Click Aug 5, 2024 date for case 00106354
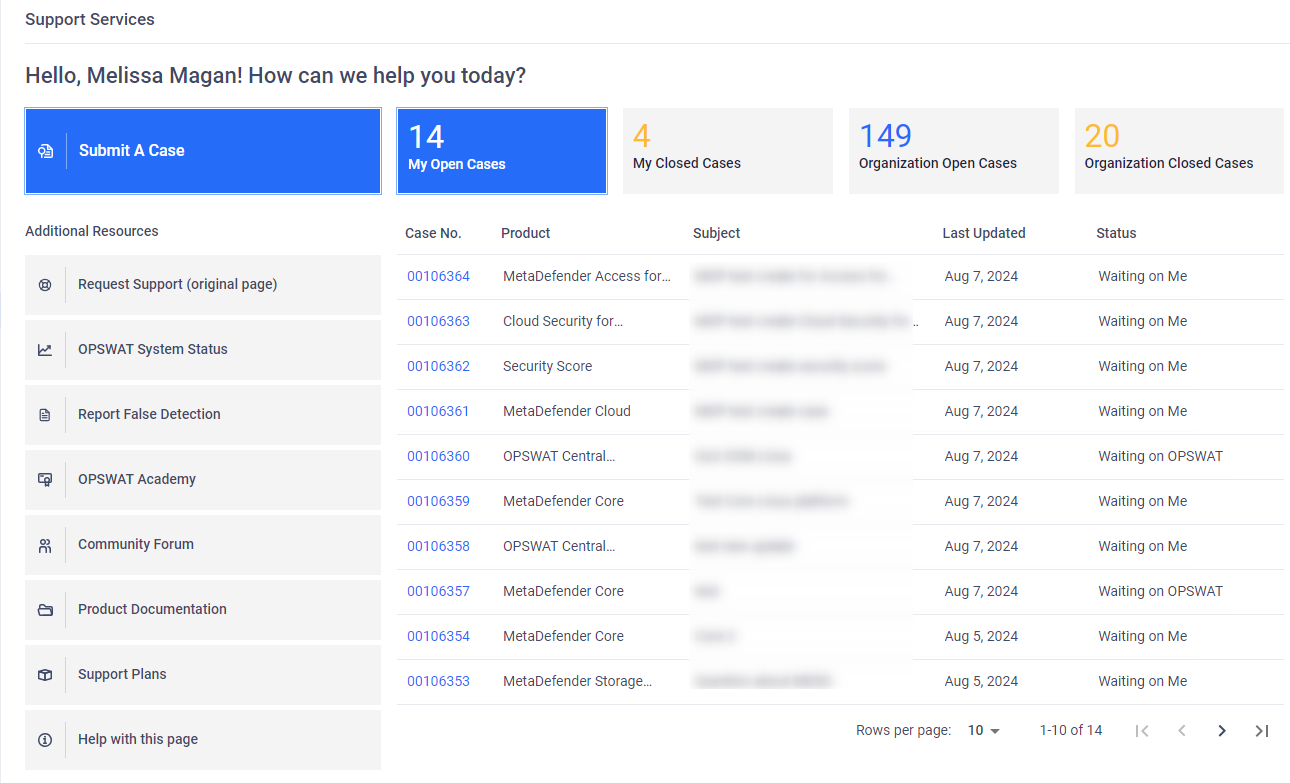This screenshot has height=783, width=1290. coord(981,637)
